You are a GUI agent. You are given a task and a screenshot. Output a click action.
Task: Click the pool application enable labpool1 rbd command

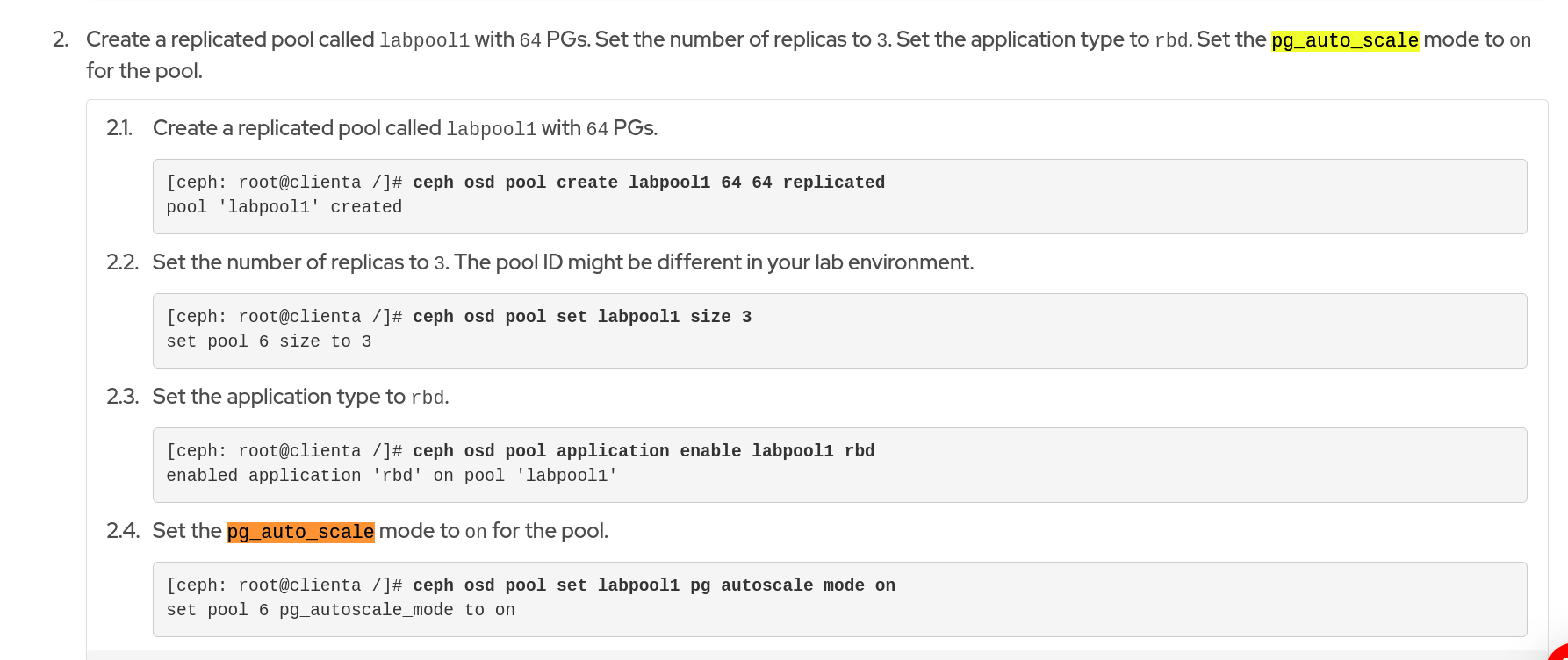click(x=643, y=451)
